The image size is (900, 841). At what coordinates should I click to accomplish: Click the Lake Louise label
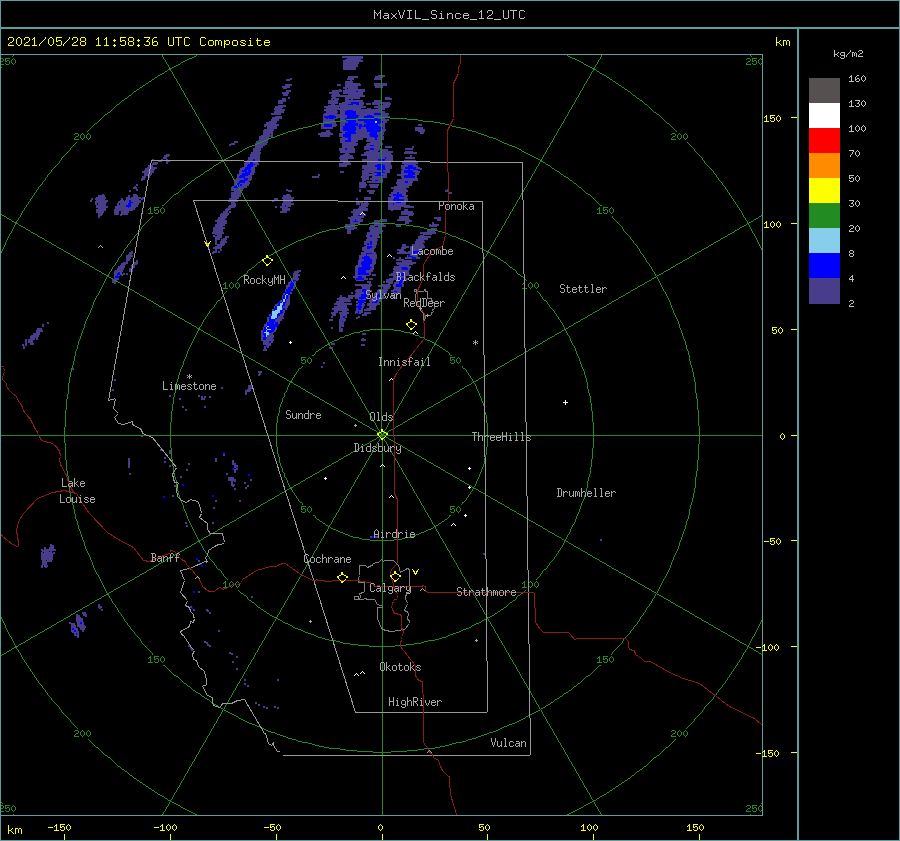pos(77,491)
